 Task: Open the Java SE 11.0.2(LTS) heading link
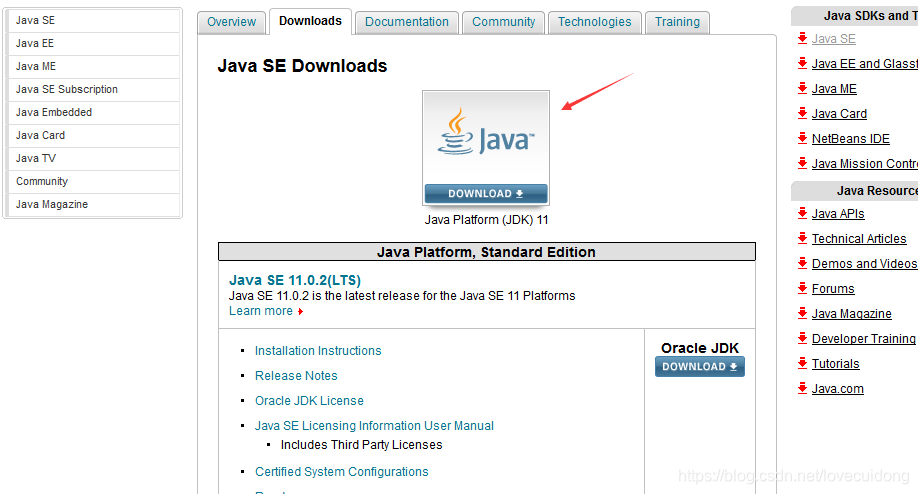tap(295, 280)
